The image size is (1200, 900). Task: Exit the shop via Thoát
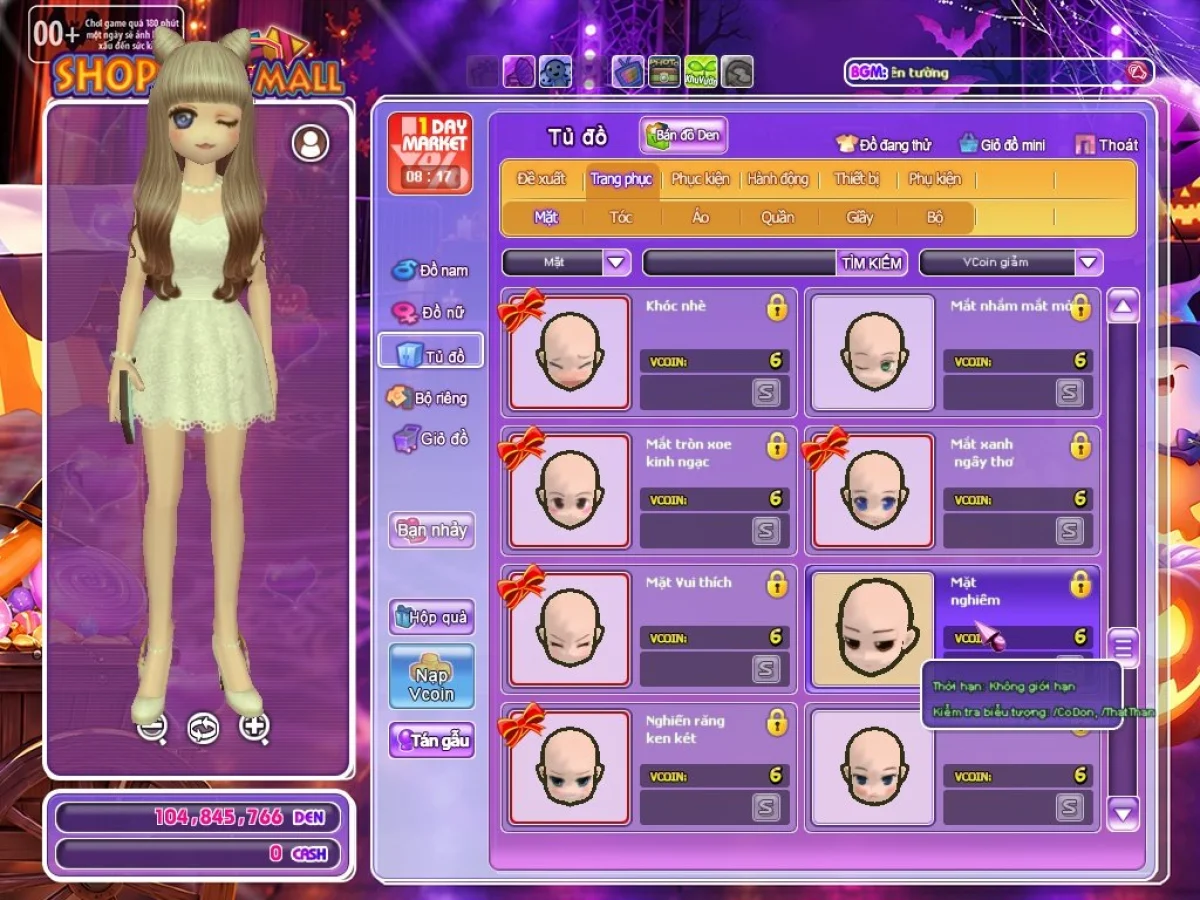point(1106,145)
